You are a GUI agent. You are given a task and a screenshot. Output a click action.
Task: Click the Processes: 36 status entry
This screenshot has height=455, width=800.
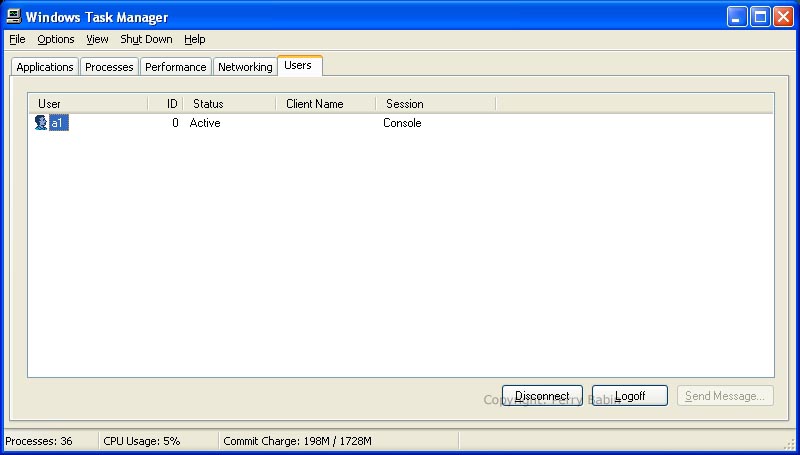(x=39, y=441)
